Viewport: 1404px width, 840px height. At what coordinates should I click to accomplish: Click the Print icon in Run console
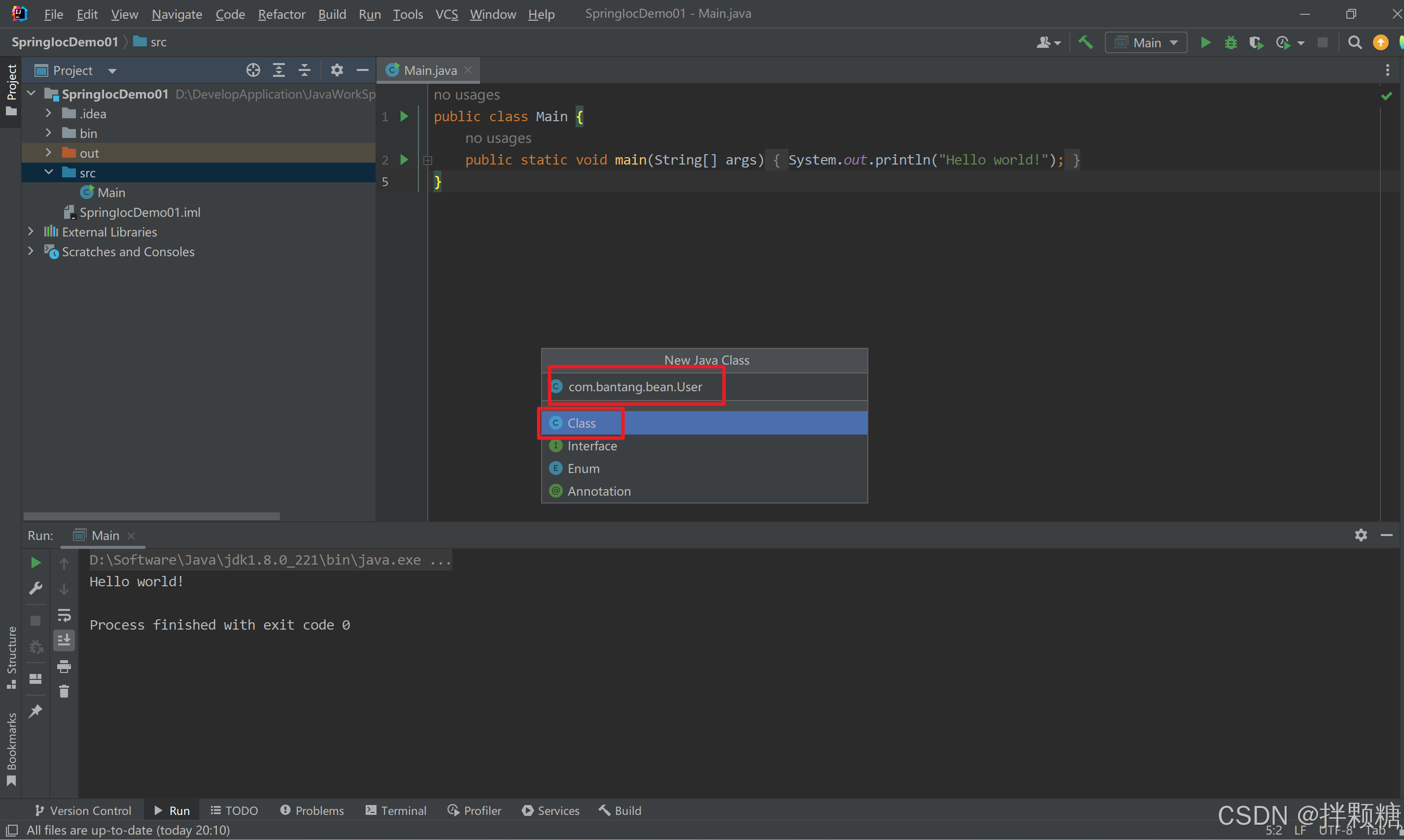[x=64, y=666]
